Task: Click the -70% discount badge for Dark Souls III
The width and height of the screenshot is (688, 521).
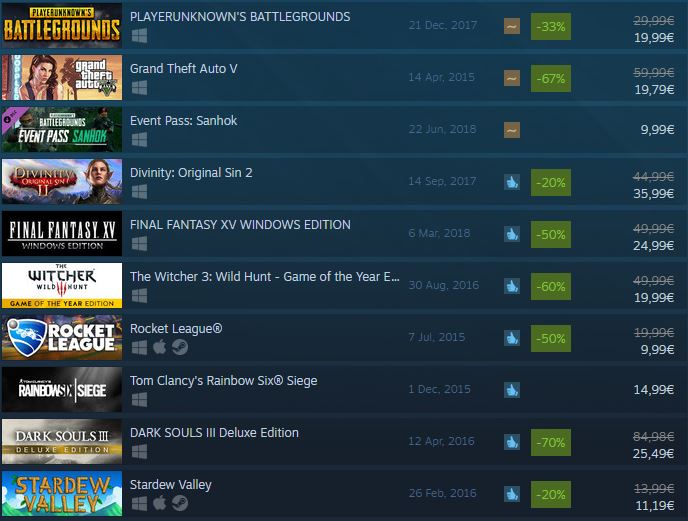Action: click(x=551, y=442)
